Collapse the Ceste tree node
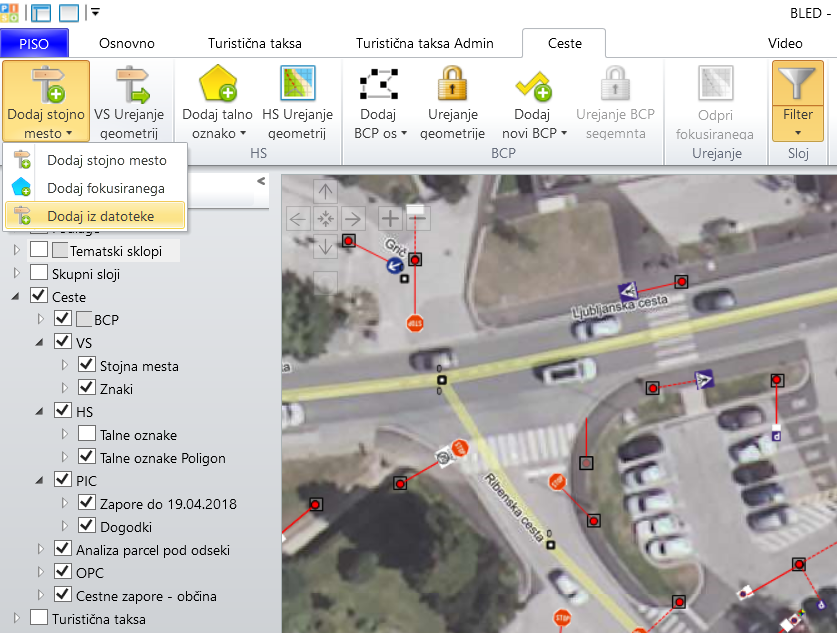837x633 pixels. [x=16, y=297]
